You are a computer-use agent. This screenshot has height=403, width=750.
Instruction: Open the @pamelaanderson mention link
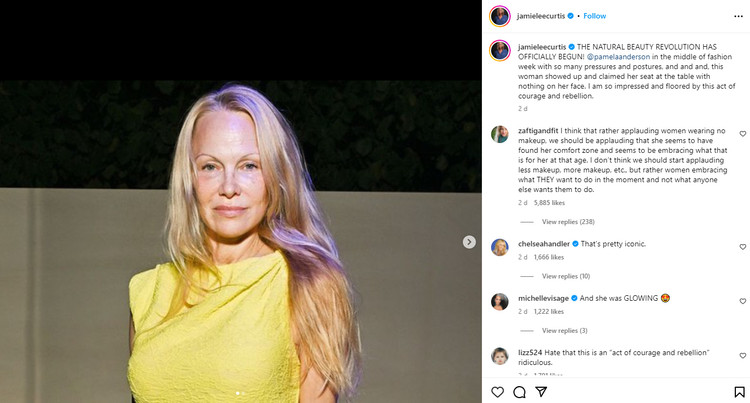pos(618,56)
